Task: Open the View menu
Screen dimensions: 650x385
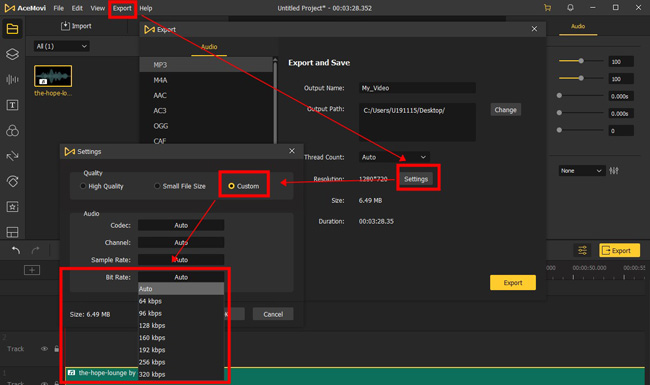Action: 98,8
